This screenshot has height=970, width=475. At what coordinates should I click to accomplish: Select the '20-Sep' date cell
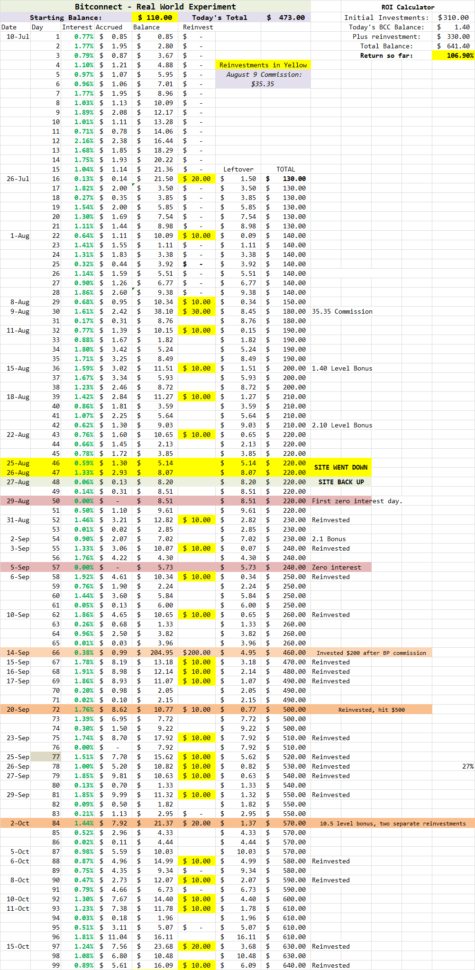(15, 710)
